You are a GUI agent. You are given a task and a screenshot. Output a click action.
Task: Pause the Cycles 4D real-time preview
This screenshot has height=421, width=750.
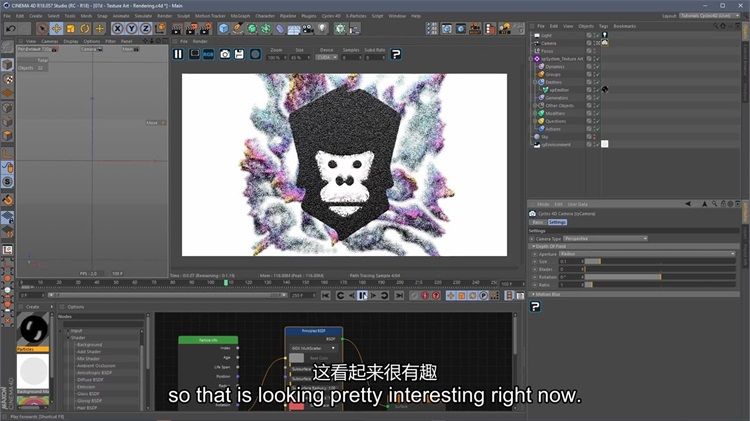178,54
